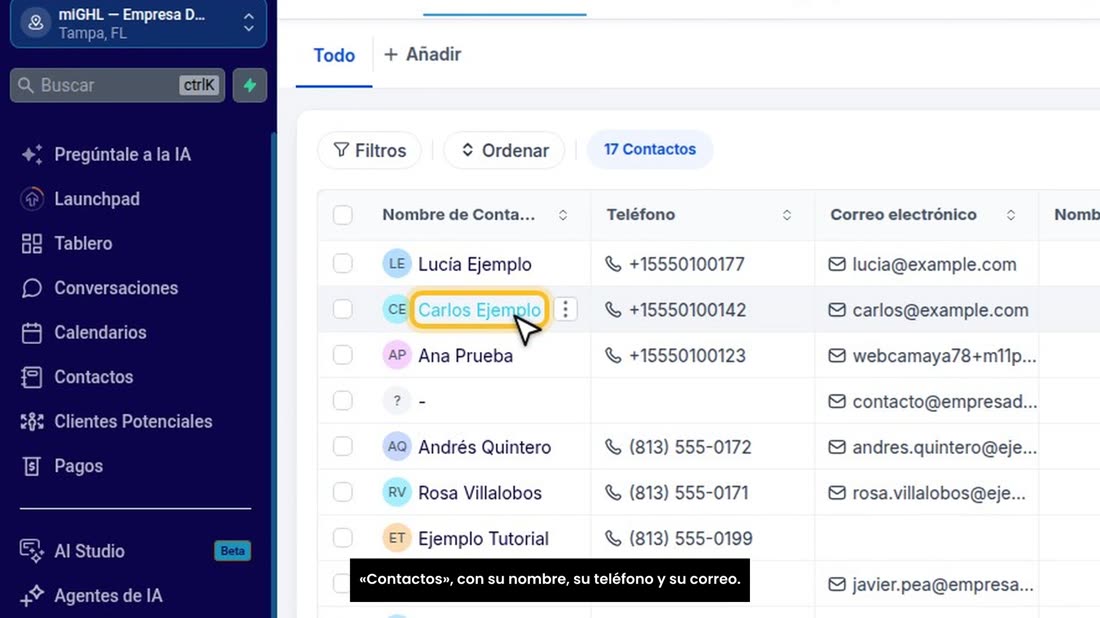Click the LE avatar for Lucía Ejemplo
Image resolution: width=1100 pixels, height=618 pixels.
pos(396,264)
